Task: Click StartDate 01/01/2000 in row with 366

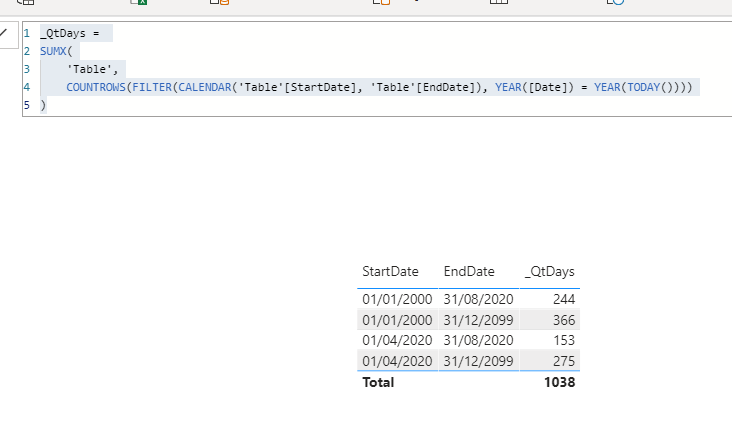Action: tap(397, 320)
